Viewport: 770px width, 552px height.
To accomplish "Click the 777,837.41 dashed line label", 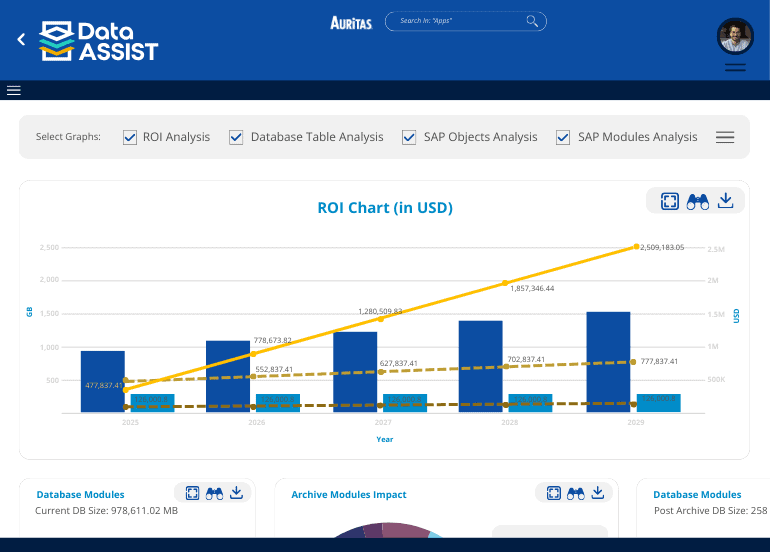I will 659,361.
